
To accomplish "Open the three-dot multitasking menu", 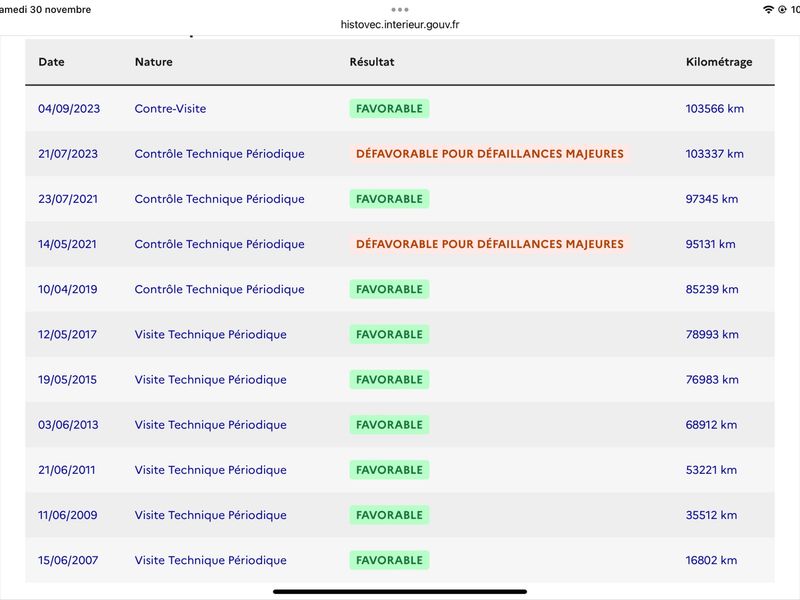I will (x=399, y=10).
